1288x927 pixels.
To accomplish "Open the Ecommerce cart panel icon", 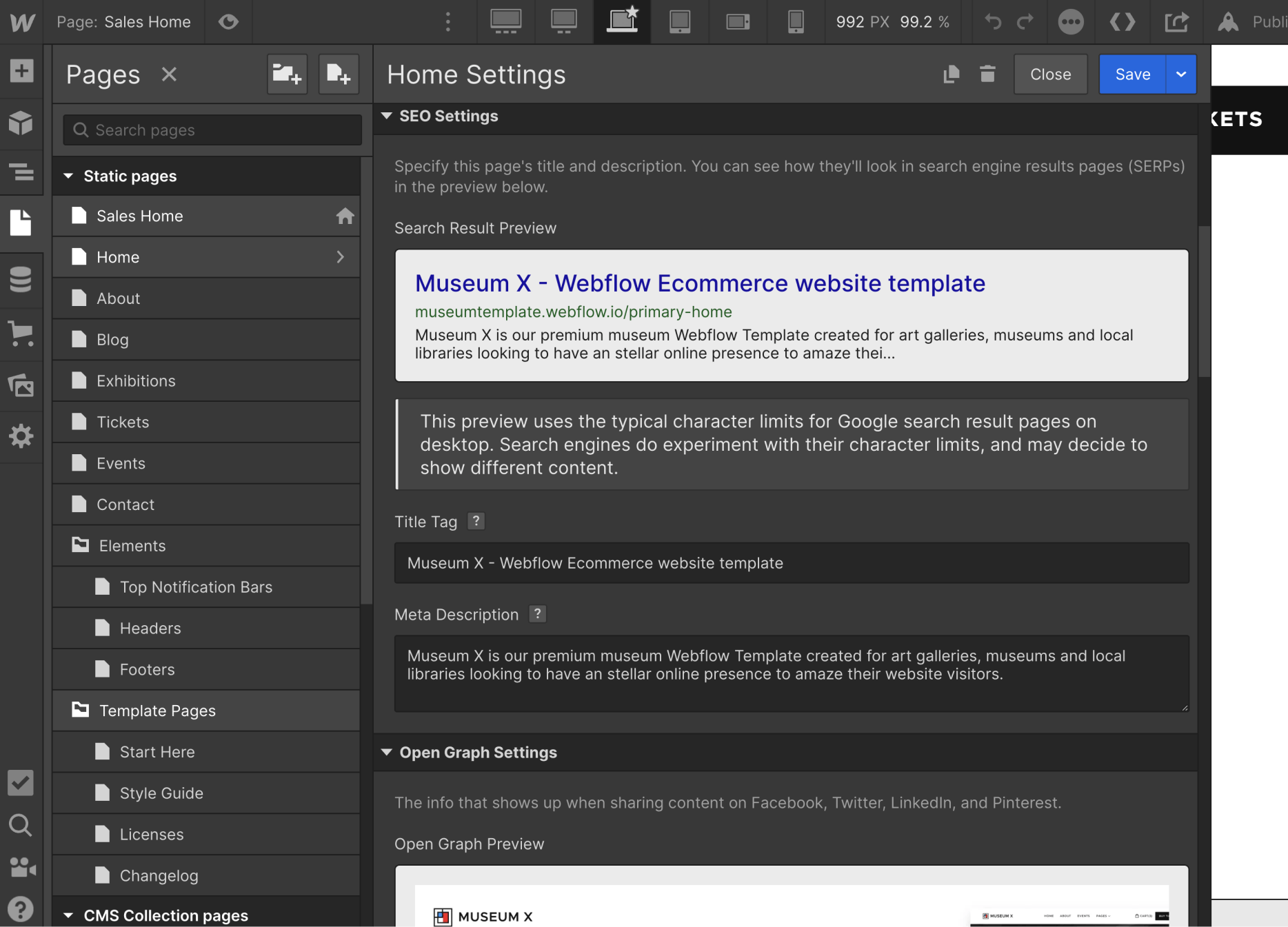I will tap(21, 334).
